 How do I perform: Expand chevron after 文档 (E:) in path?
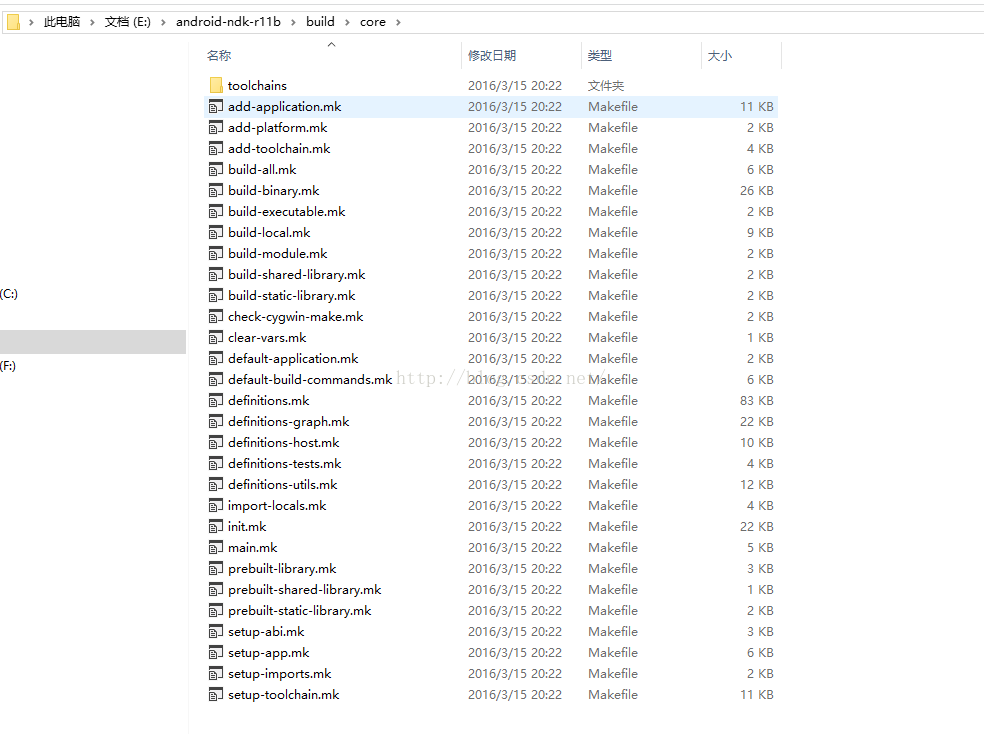[x=163, y=23]
